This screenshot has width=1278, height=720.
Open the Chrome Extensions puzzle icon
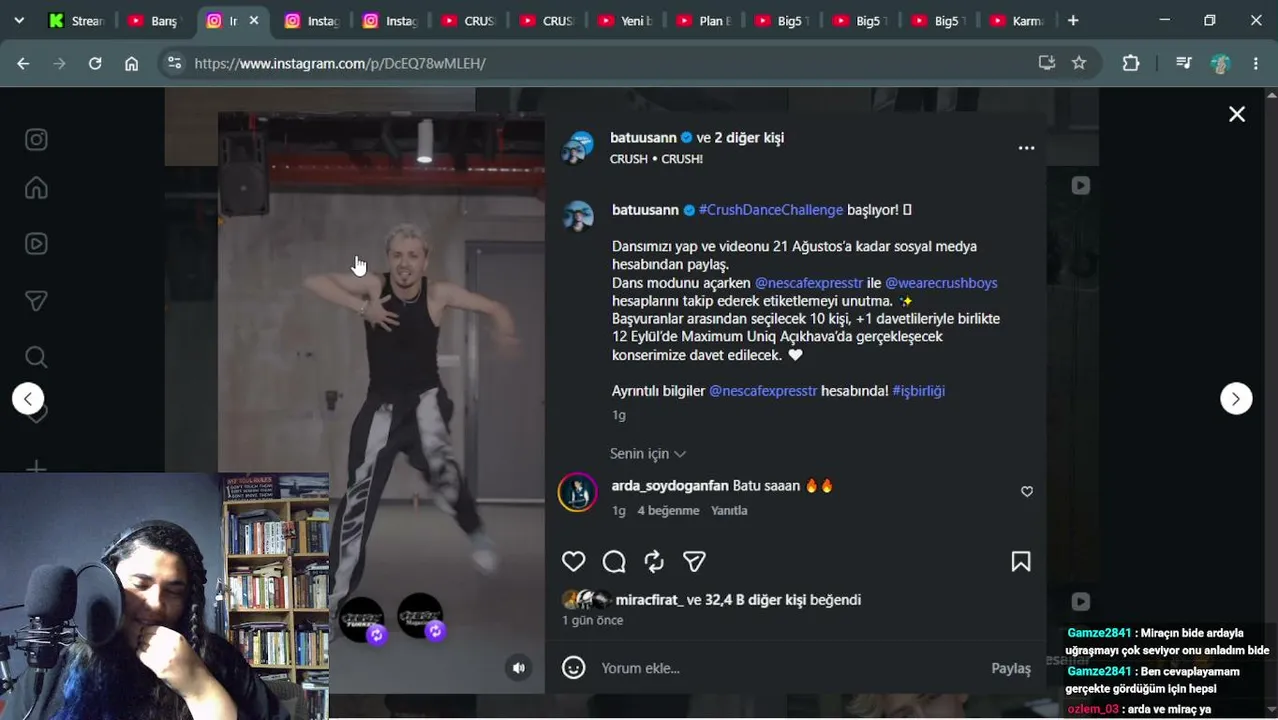pos(1131,63)
